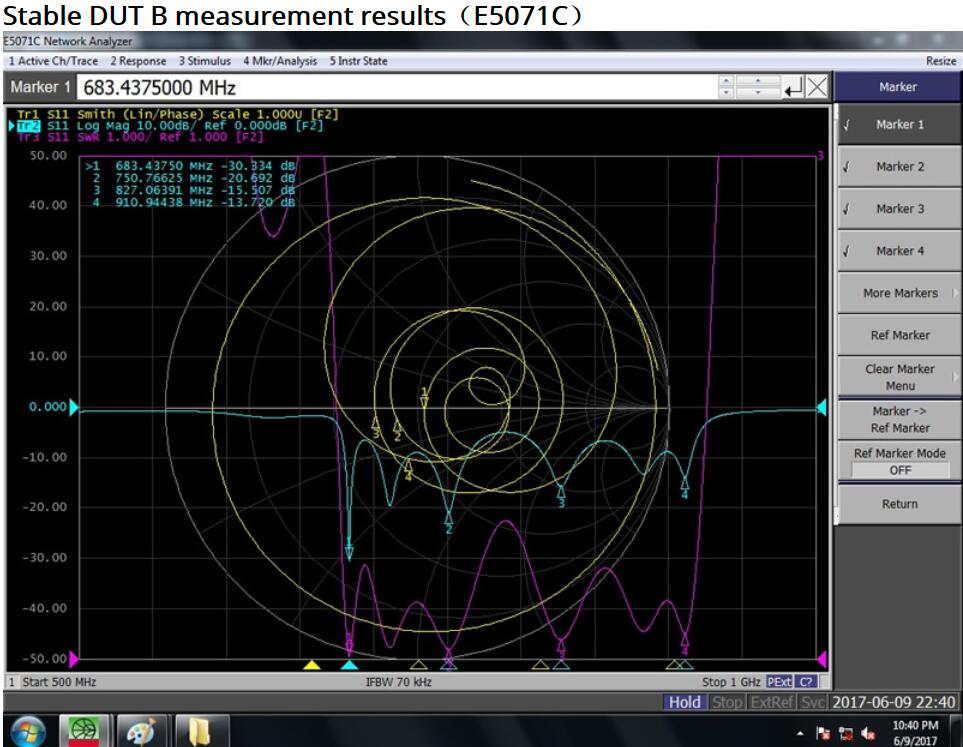Toggle the Marker 2 softkey
The height and width of the screenshot is (747, 963).
tap(899, 166)
